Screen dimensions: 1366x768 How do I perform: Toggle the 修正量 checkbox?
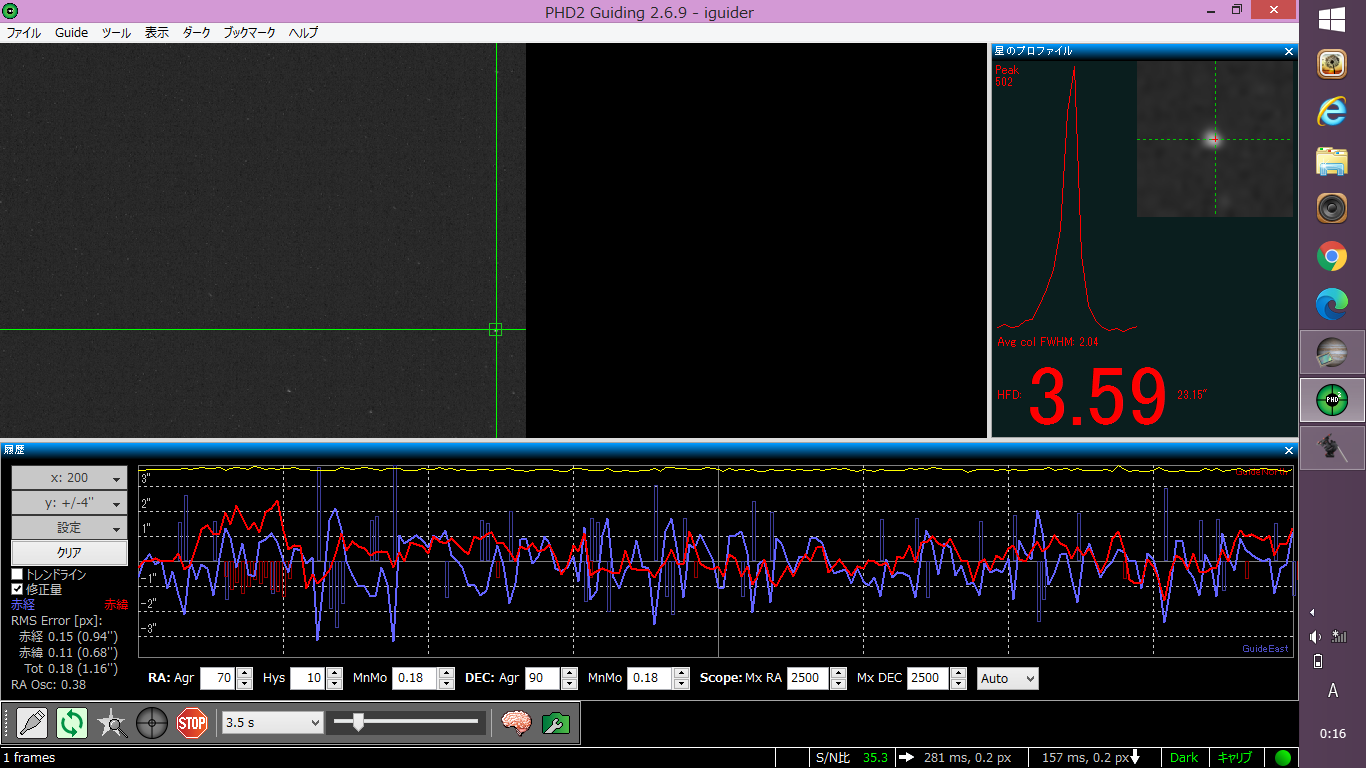pyautogui.click(x=17, y=590)
